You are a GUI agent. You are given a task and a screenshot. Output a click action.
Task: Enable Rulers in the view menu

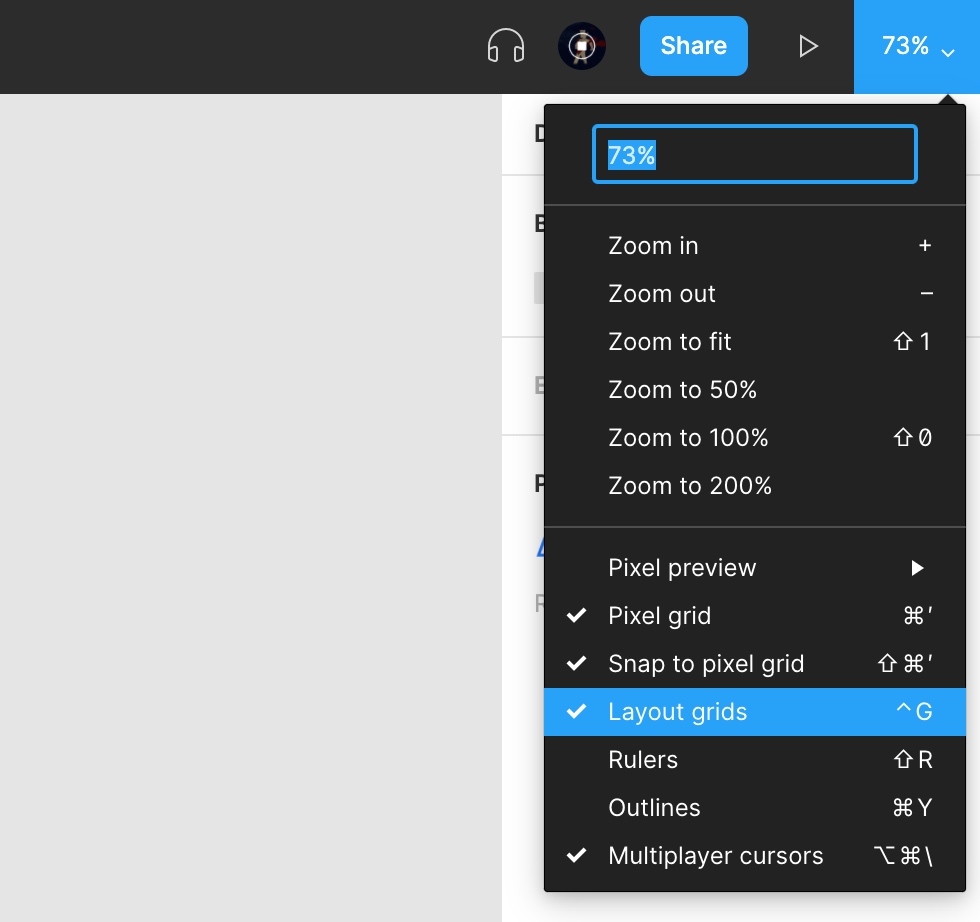tap(643, 760)
